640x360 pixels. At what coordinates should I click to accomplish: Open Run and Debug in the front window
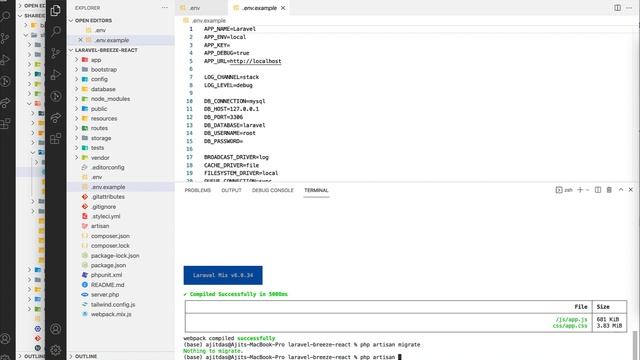[x=56, y=75]
